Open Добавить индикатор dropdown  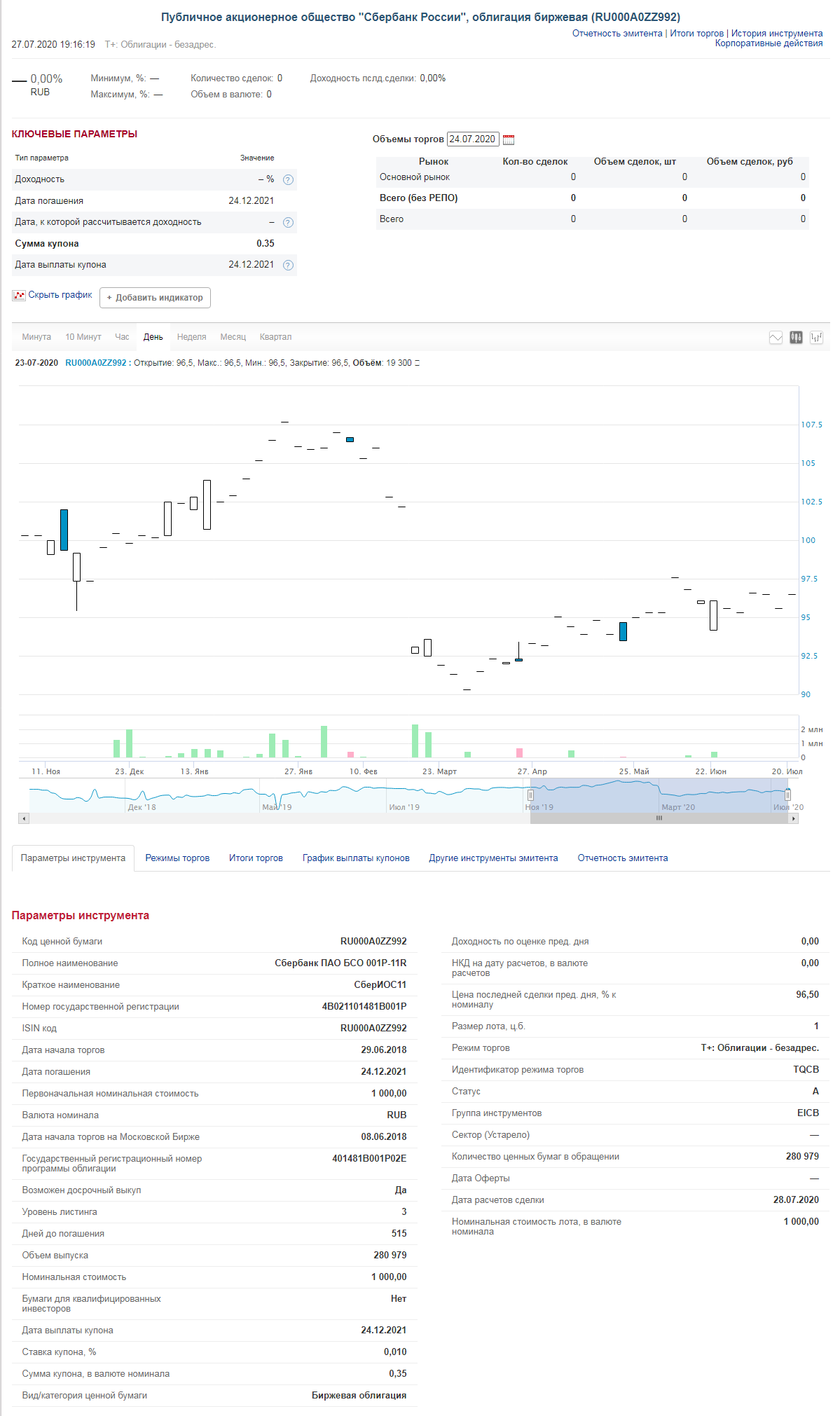coord(155,298)
